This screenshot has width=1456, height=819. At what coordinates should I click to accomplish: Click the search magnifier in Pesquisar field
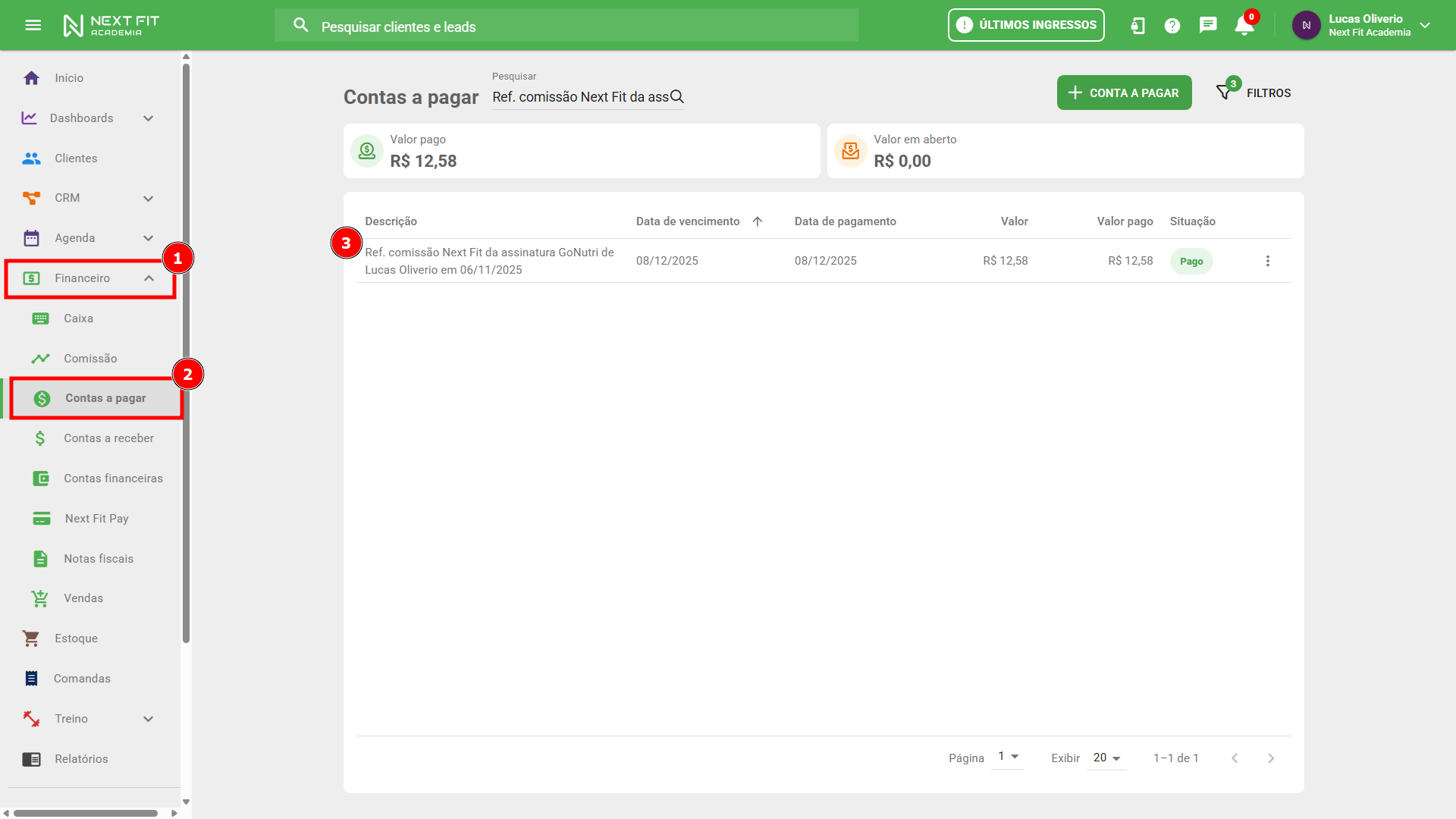click(x=677, y=97)
